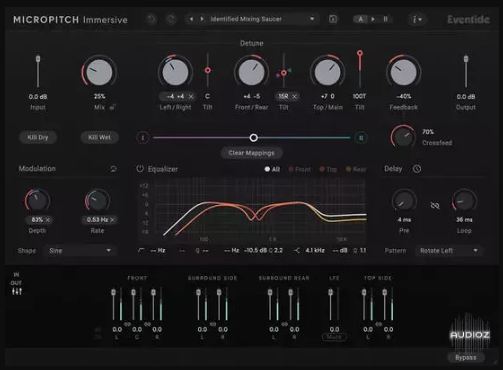
Task: Toggle the Surround Rear channel link icon
Action: coord(284,324)
